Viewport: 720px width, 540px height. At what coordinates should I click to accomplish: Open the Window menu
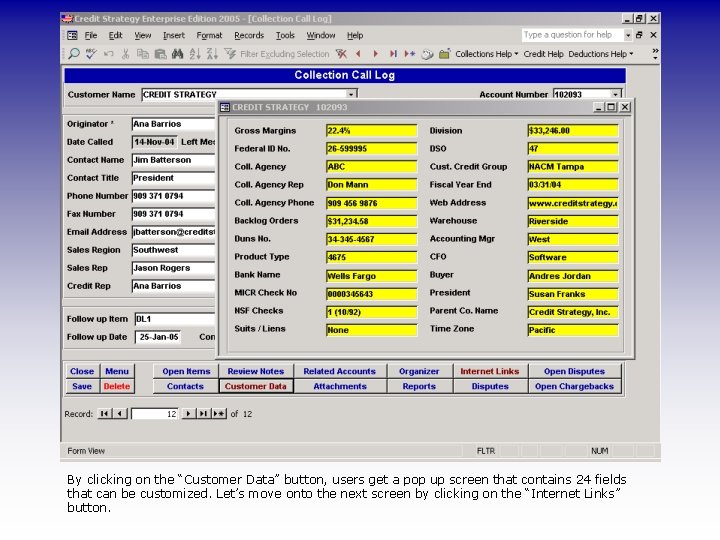tap(321, 35)
